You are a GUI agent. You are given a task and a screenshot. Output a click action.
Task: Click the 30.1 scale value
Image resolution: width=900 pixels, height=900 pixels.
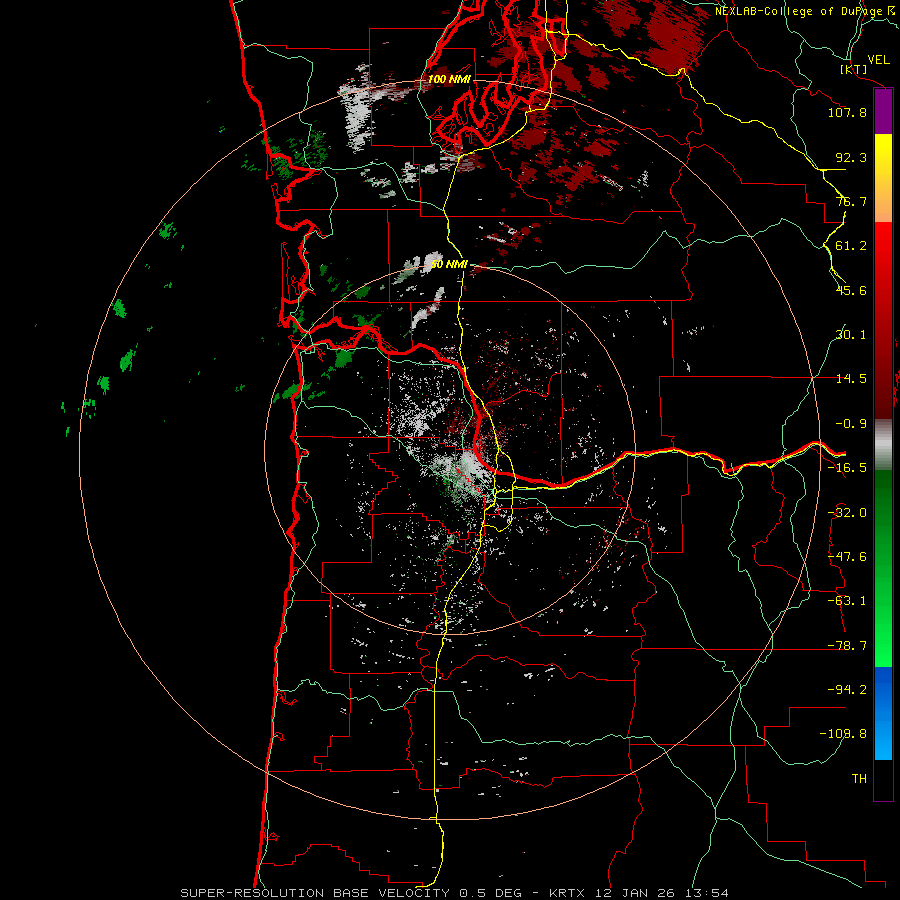click(x=851, y=335)
